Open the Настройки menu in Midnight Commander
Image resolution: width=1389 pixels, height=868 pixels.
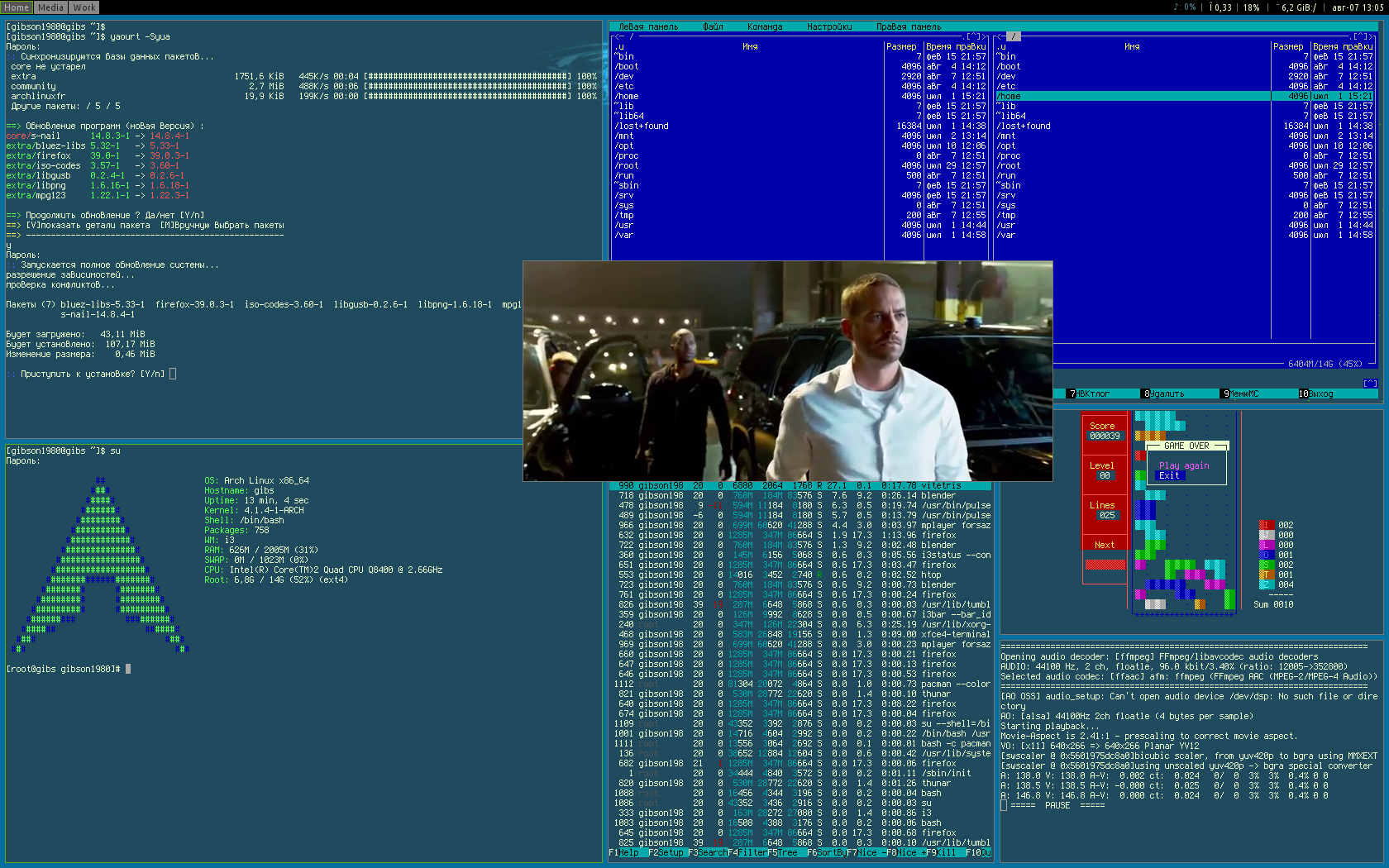(829, 26)
